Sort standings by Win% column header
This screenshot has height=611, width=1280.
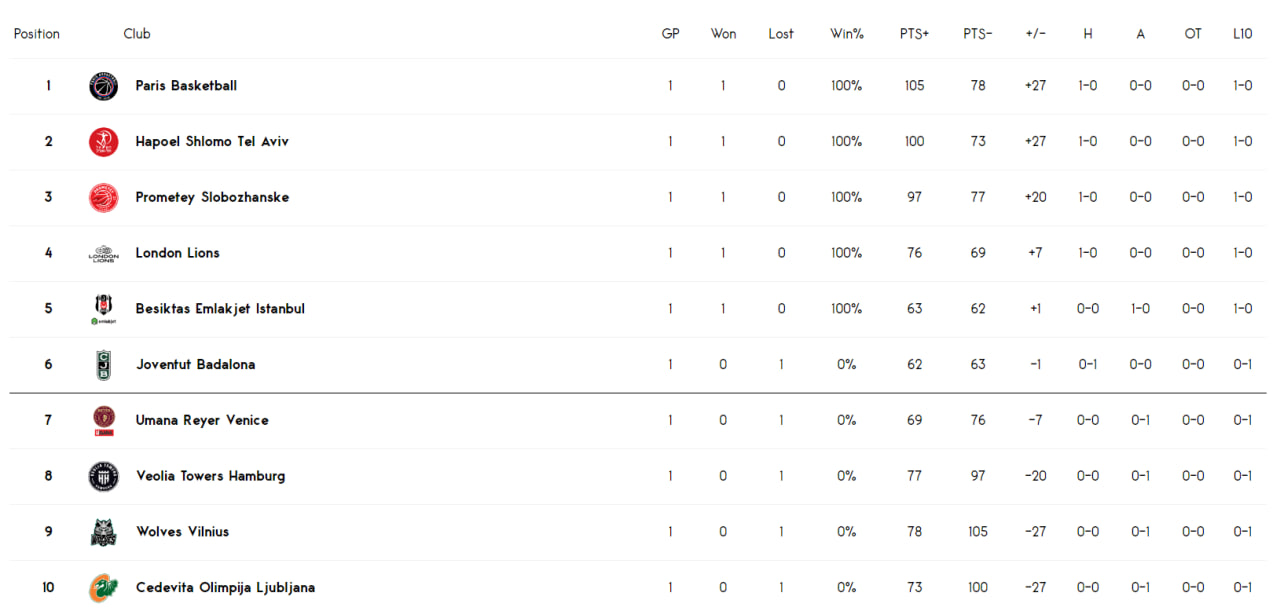tap(846, 34)
